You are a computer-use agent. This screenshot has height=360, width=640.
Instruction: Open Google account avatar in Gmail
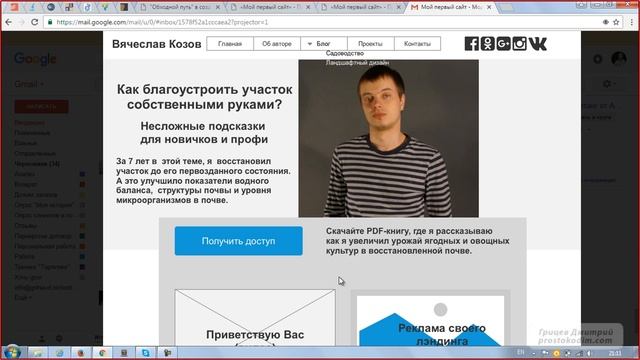pos(619,59)
